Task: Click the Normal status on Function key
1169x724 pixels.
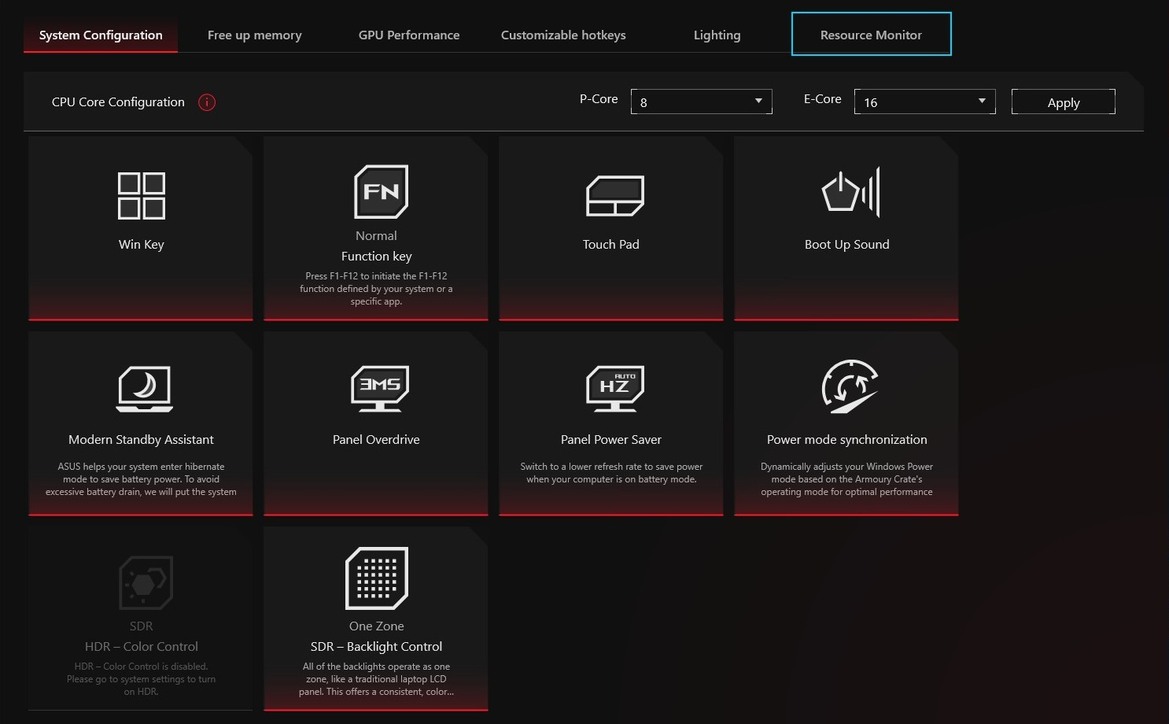Action: tap(376, 236)
